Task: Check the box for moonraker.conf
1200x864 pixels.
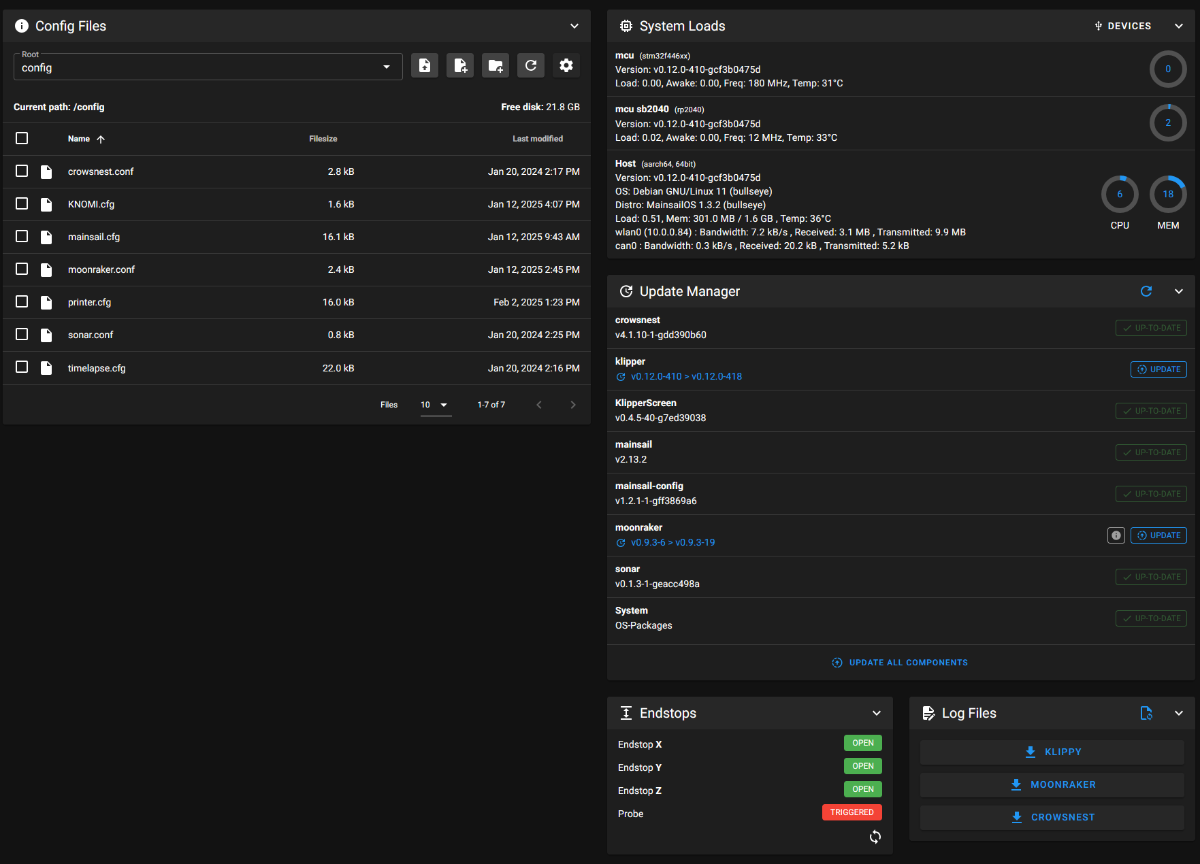Action: (22, 270)
